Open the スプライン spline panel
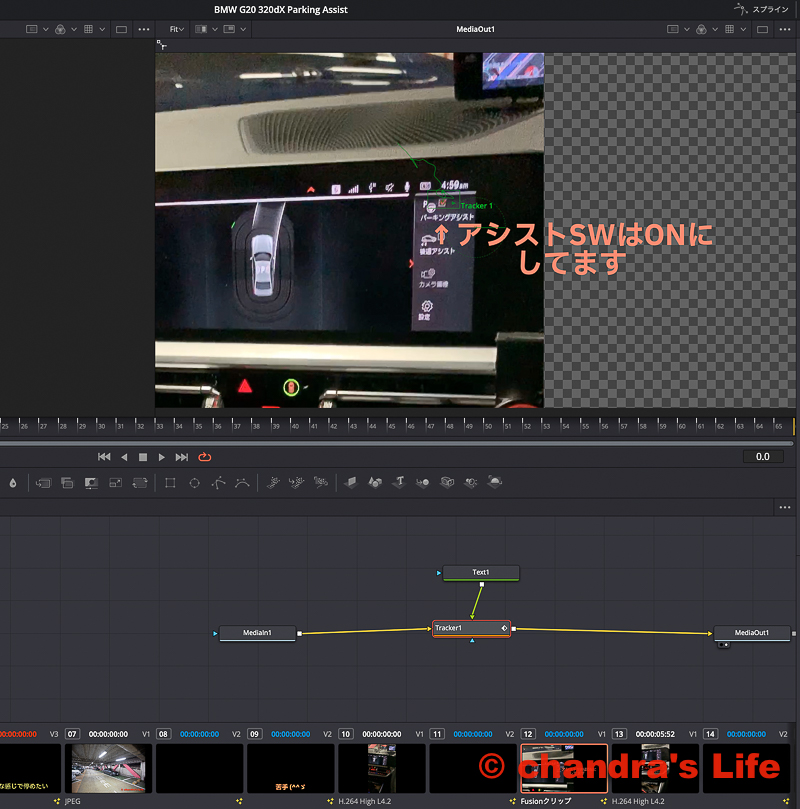The width and height of the screenshot is (800, 809). coord(762,9)
